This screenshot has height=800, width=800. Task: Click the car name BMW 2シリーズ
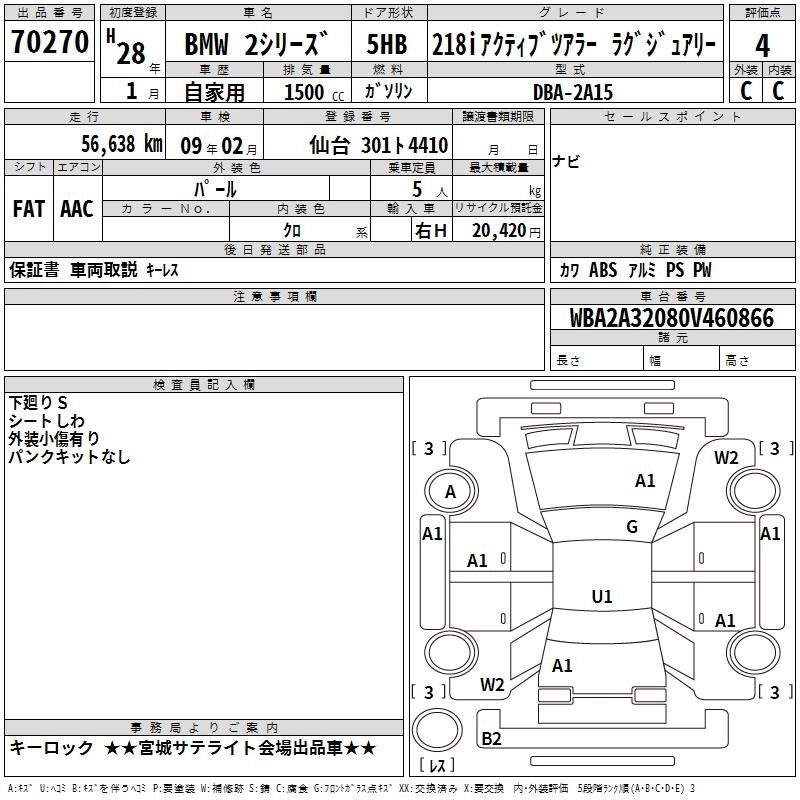[x=255, y=44]
